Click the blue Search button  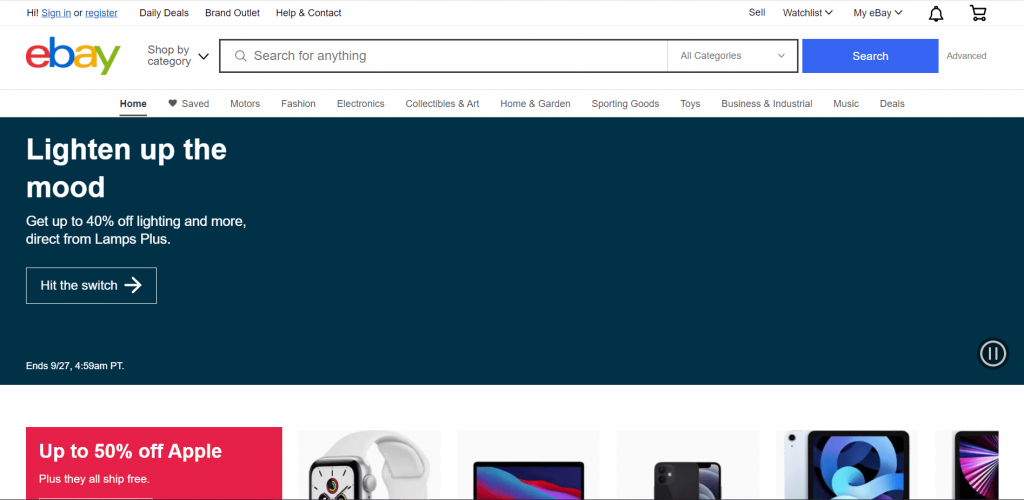(870, 56)
